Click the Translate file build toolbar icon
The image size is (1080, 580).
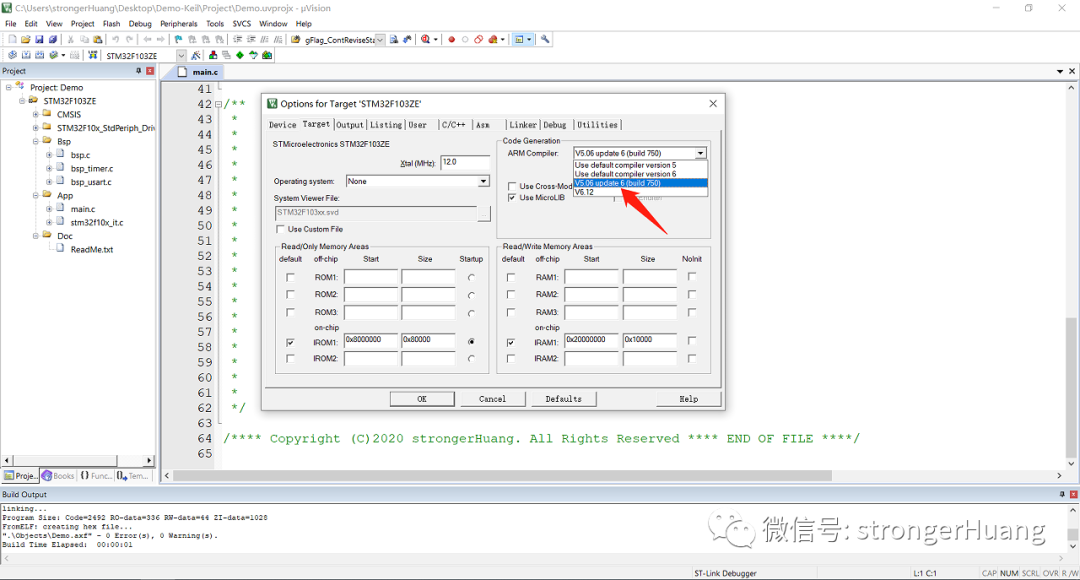[12, 55]
